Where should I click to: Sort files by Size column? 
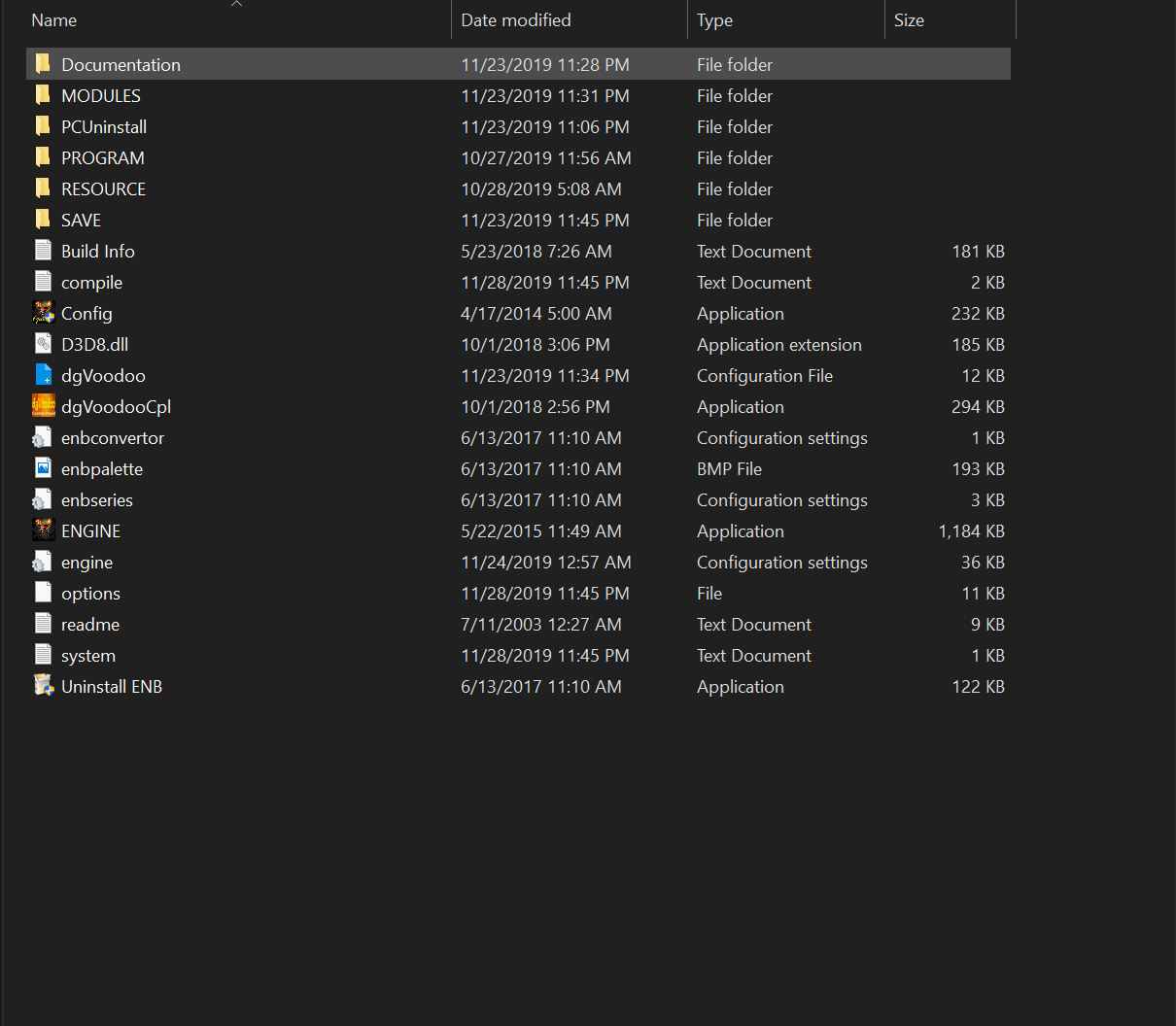pyautogui.click(x=909, y=20)
